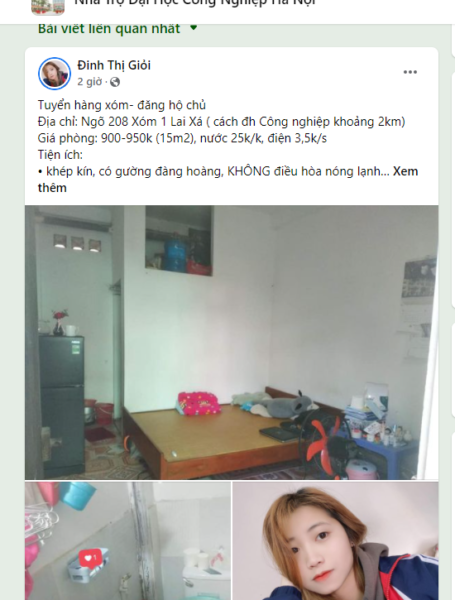Expand post text with 'Xem thêm'
Image resolution: width=455 pixels, height=600 pixels.
(228, 179)
